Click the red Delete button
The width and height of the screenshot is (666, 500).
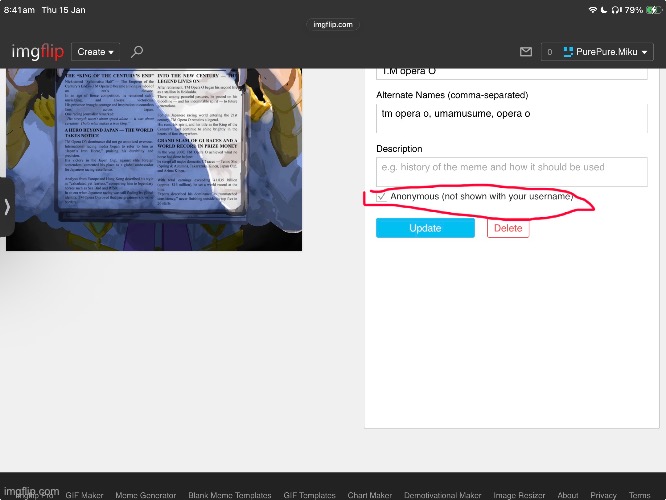click(x=508, y=228)
